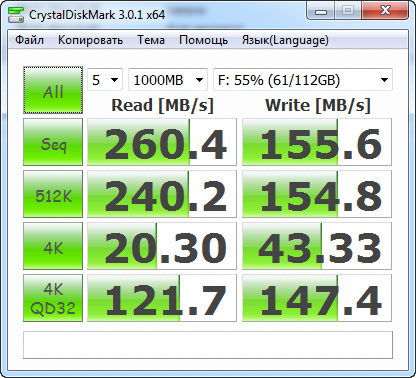
Task: Click the Seq read result 260.4
Action: 162,142
